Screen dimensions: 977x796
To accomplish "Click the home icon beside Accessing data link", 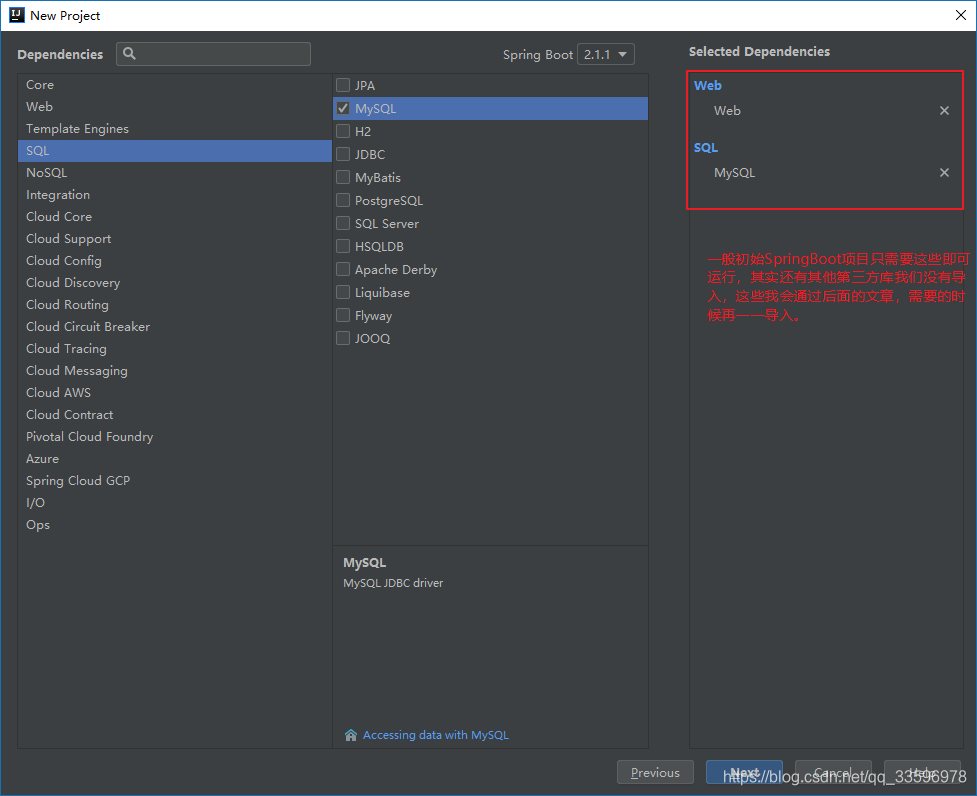I will pos(351,735).
